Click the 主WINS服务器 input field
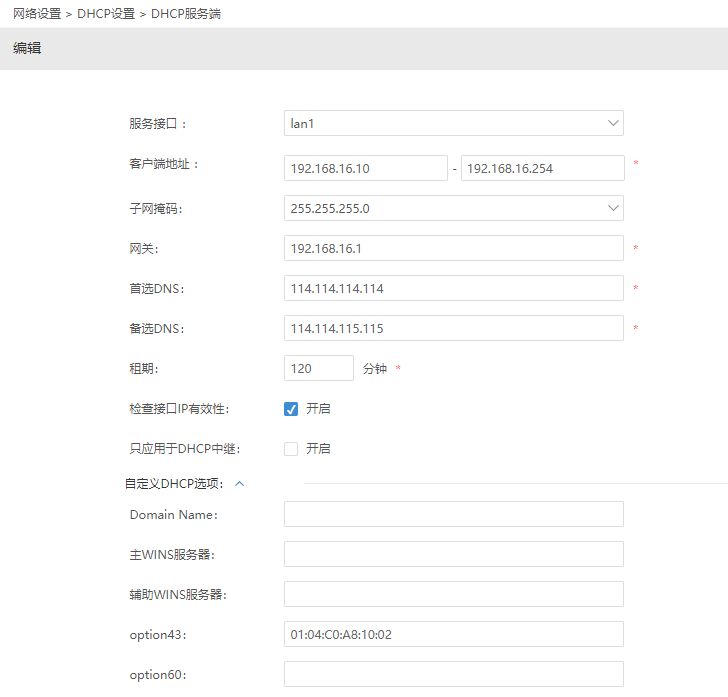Screen dimensions: 728x697 pyautogui.click(x=453, y=554)
